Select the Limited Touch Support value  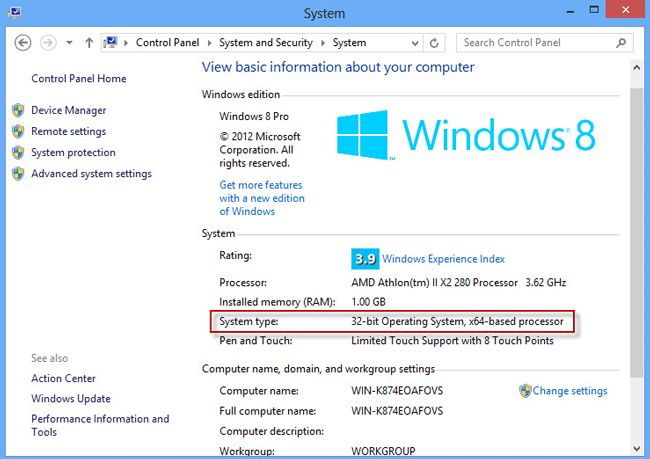point(452,341)
